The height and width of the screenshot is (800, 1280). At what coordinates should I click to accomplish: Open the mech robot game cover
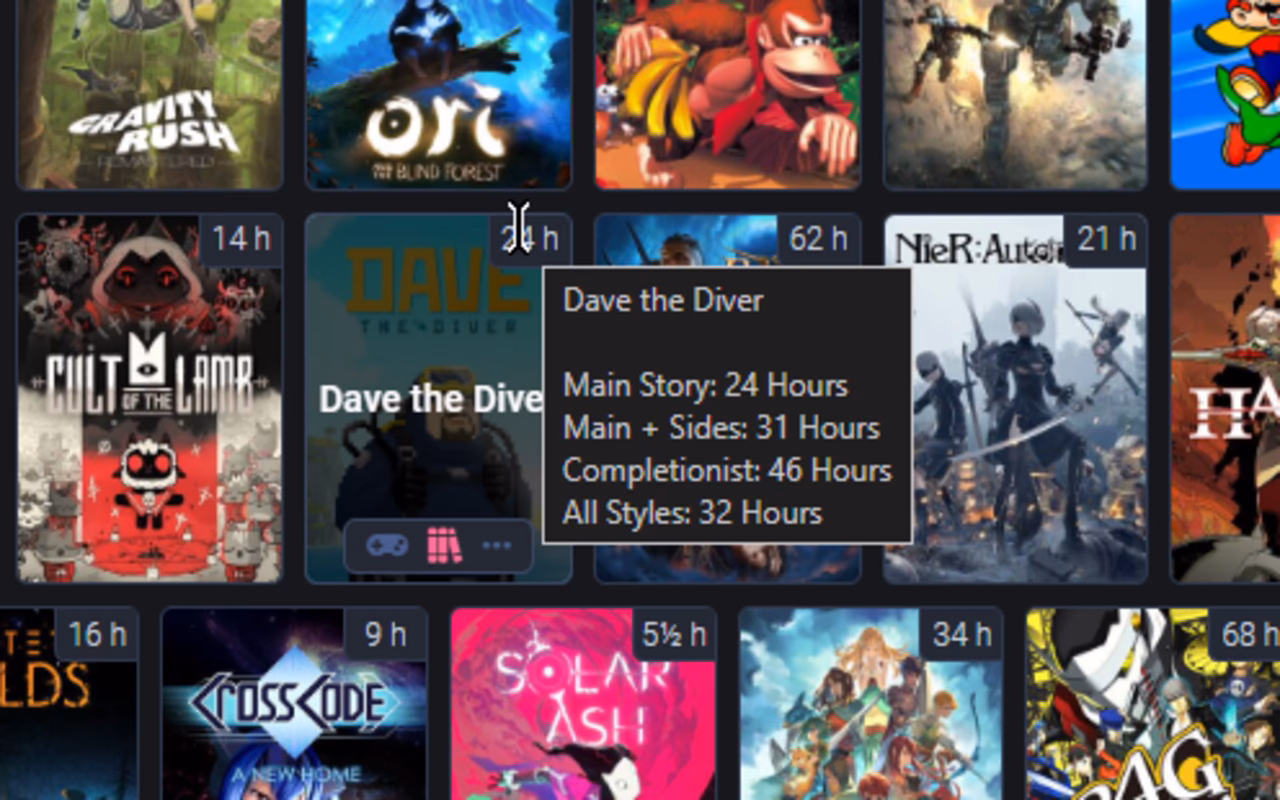pos(1015,94)
